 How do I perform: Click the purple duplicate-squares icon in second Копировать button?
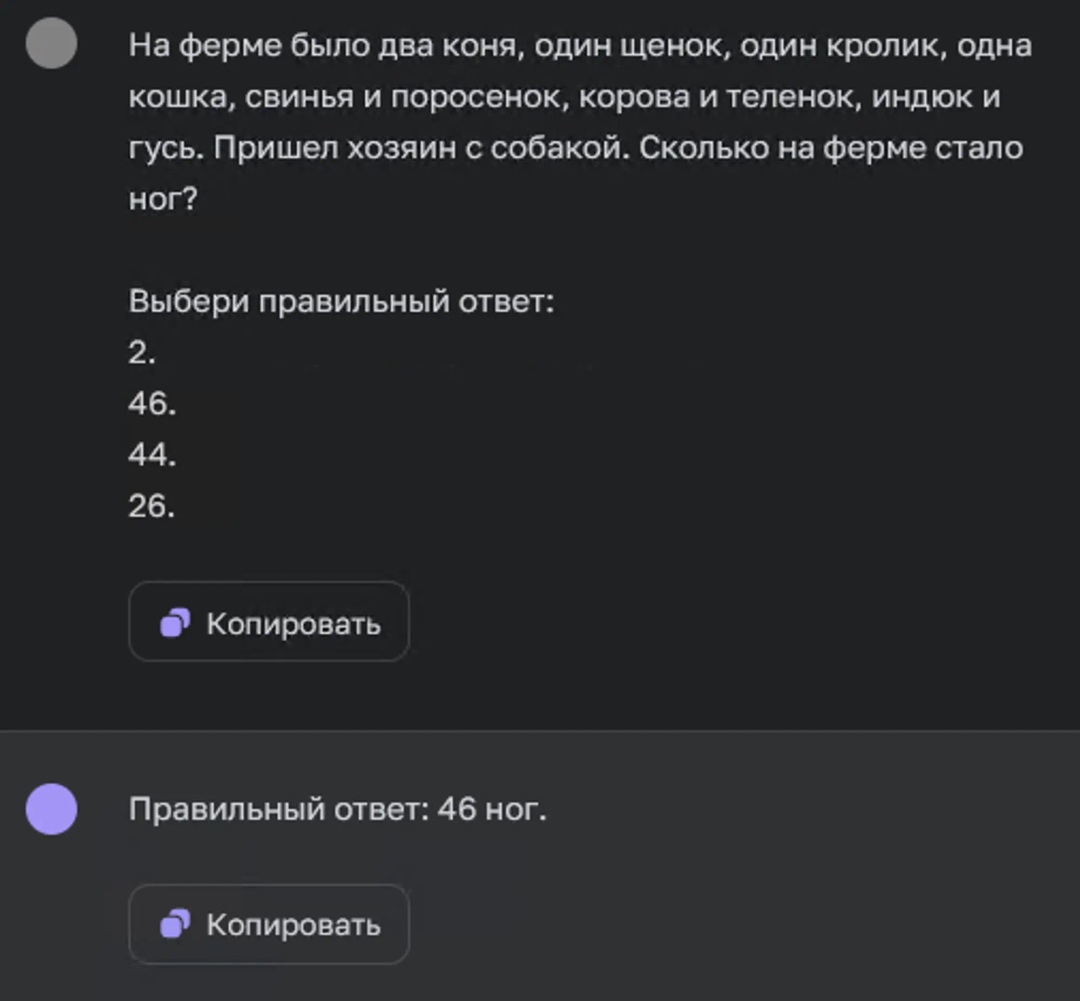175,925
